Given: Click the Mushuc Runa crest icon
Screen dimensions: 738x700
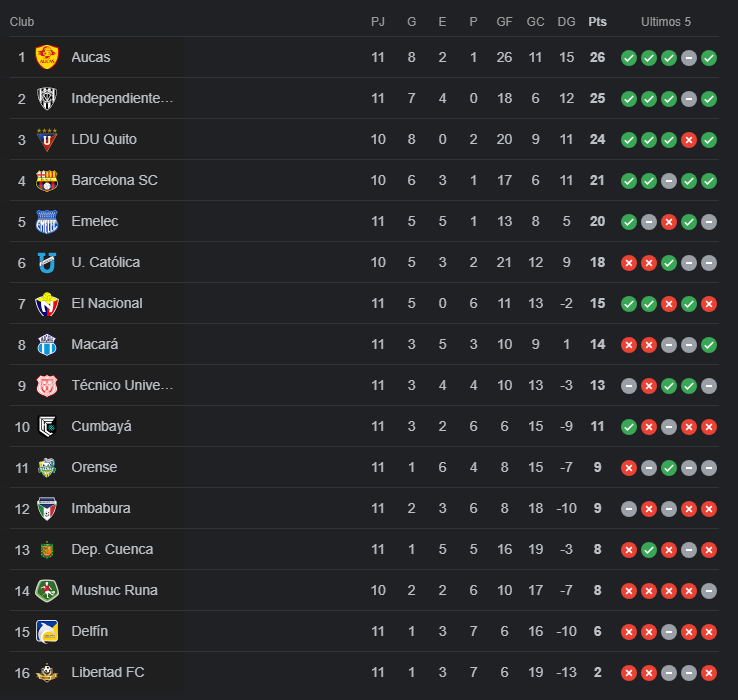Looking at the screenshot, I should tap(47, 590).
